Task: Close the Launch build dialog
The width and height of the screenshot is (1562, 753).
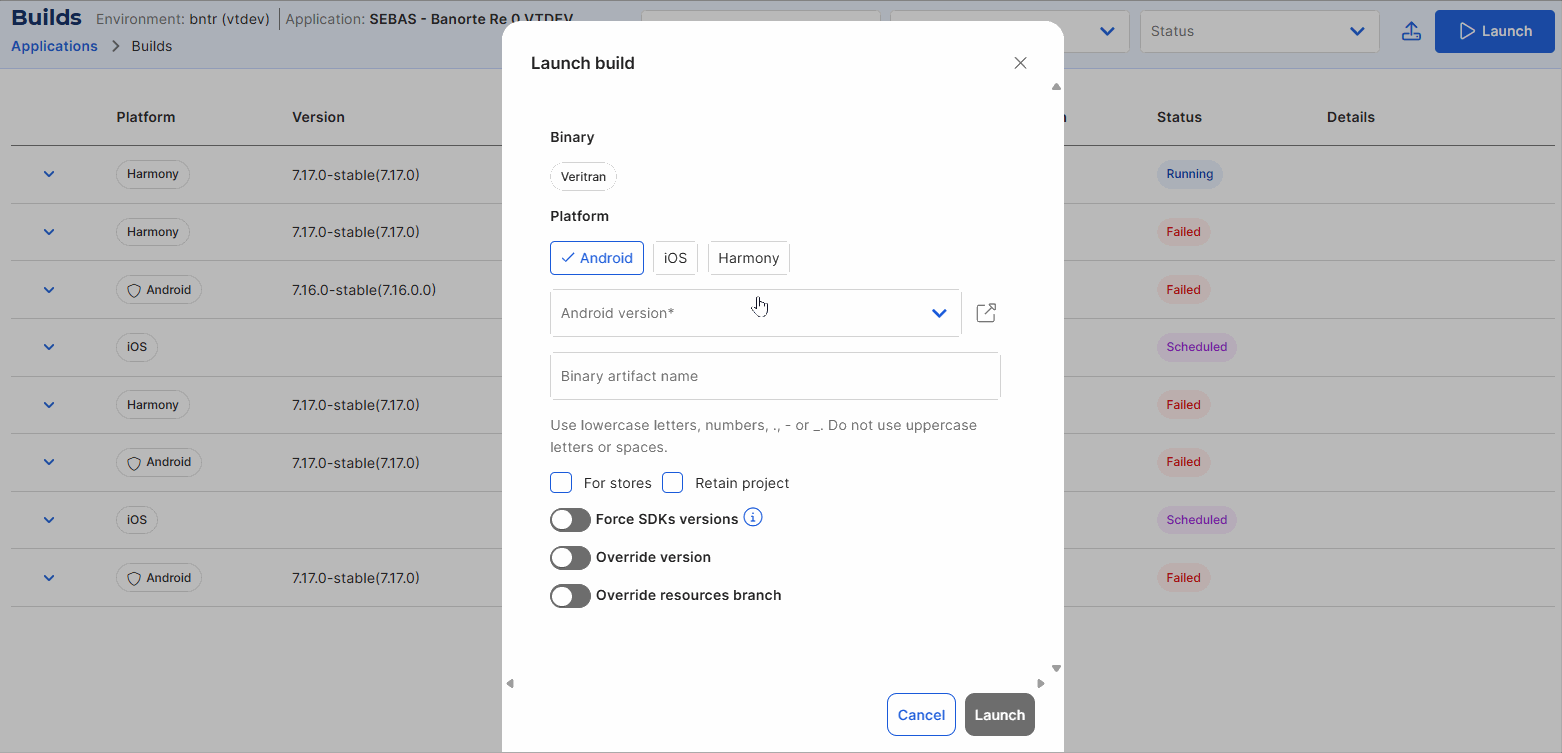Action: 1020,63
